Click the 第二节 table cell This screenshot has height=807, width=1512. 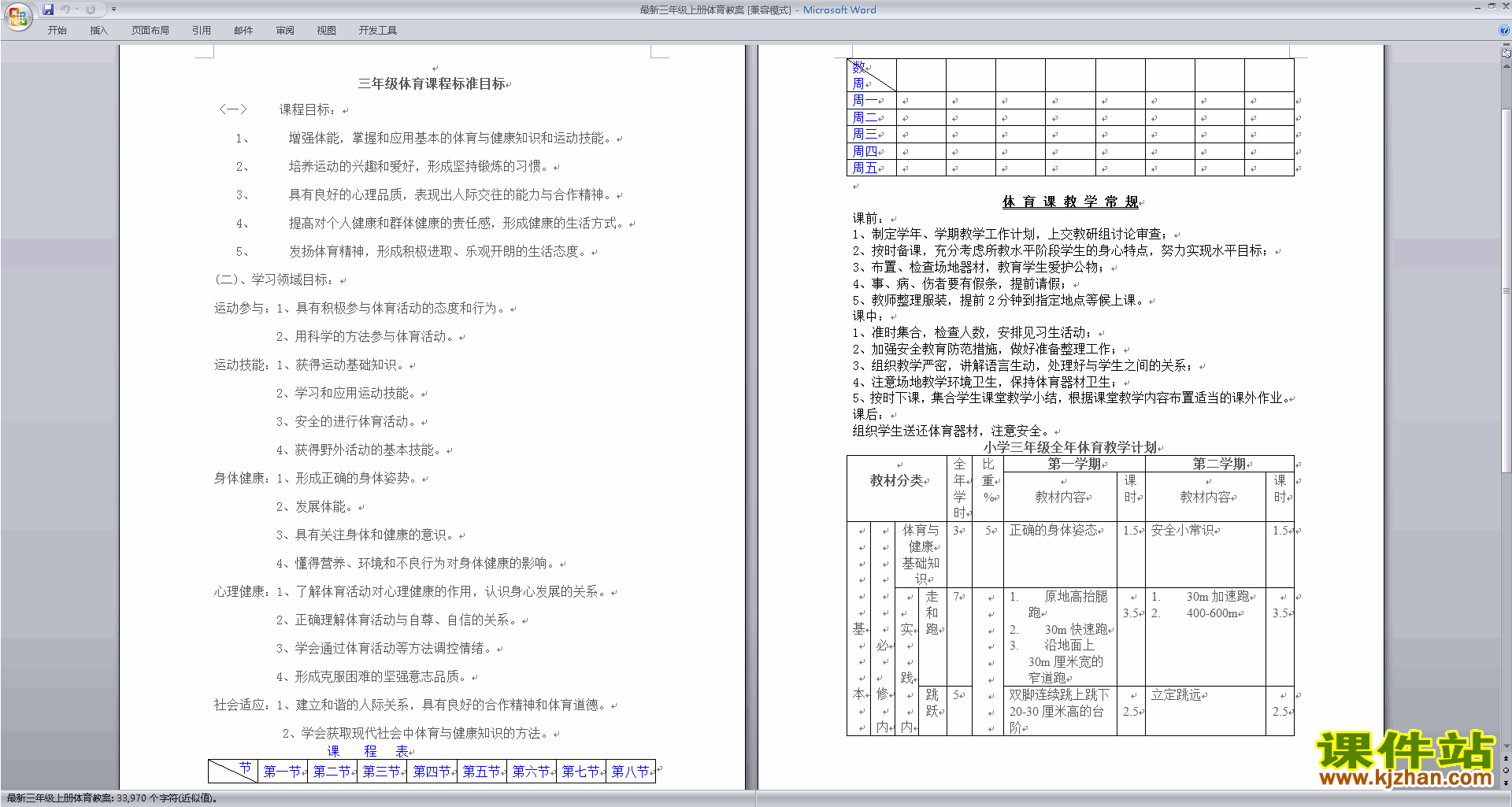[x=332, y=772]
